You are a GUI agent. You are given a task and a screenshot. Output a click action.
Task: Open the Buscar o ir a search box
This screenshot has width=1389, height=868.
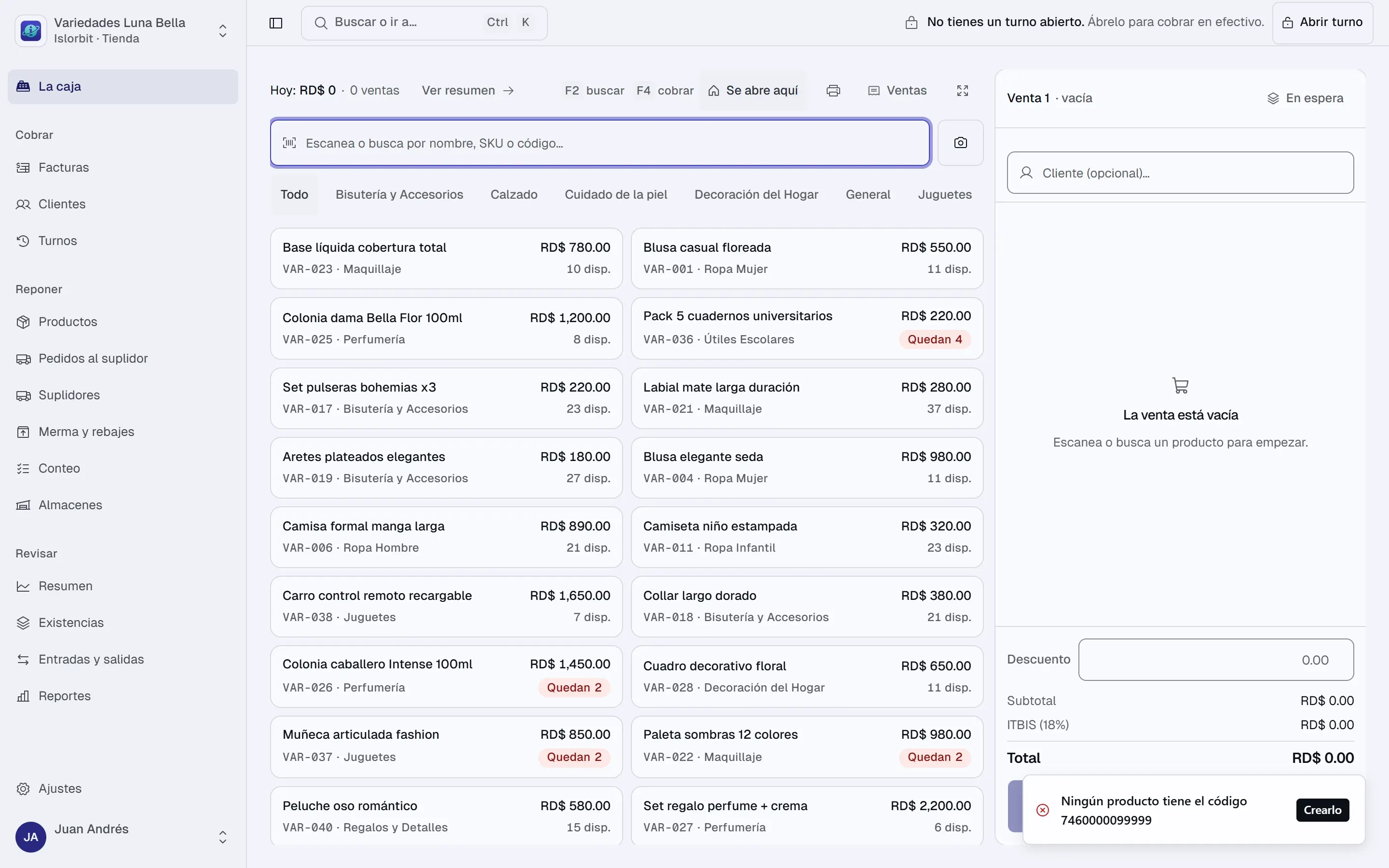(x=424, y=23)
